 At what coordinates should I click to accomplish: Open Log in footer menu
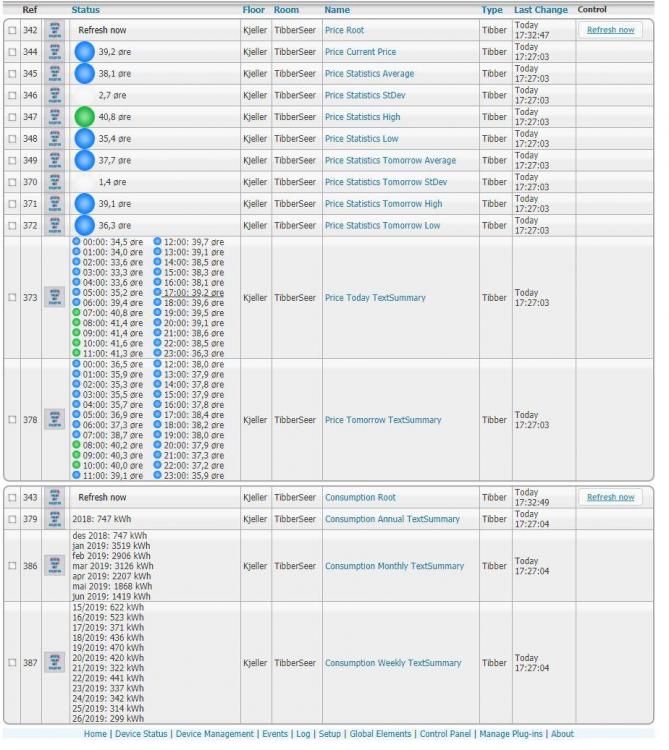[x=303, y=734]
